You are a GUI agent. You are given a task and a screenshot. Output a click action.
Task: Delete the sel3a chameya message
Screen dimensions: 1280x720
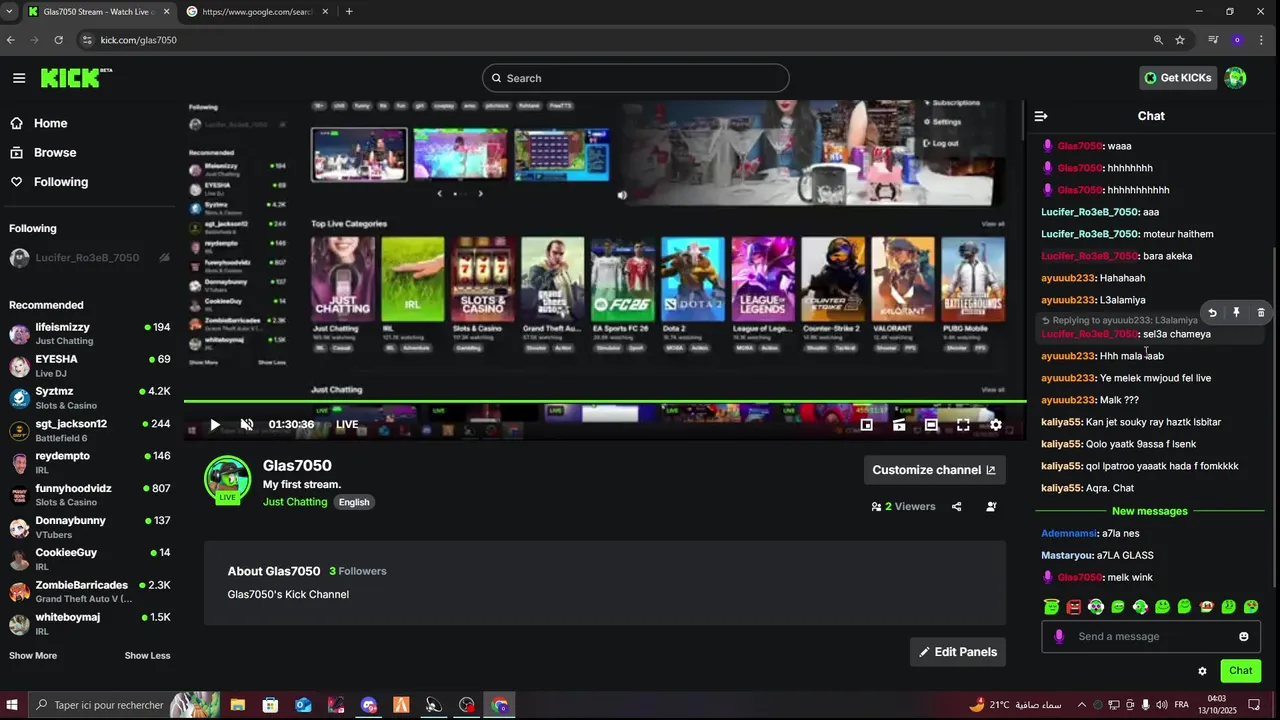[1260, 313]
